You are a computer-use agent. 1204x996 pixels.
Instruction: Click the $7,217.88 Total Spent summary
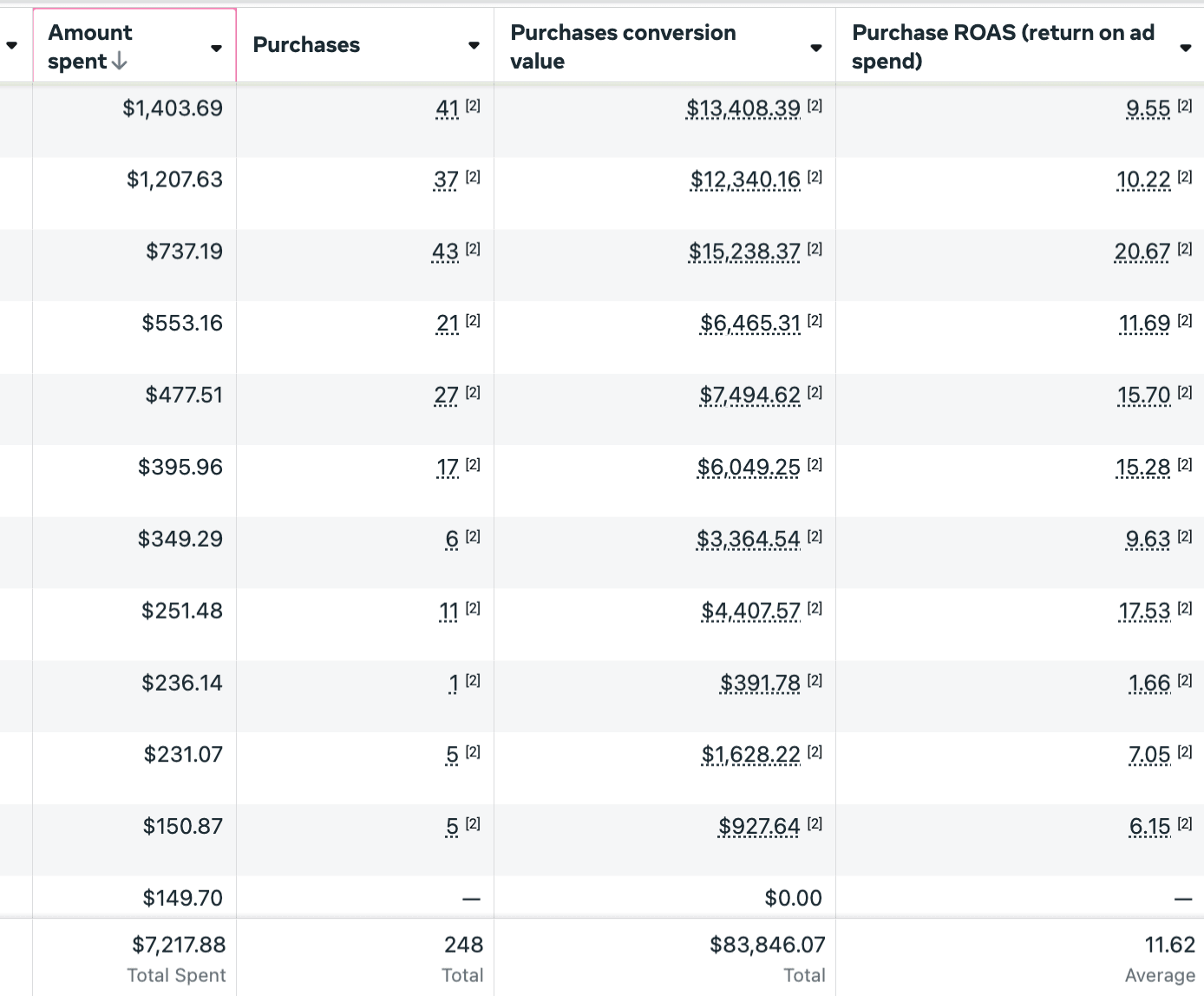[179, 945]
